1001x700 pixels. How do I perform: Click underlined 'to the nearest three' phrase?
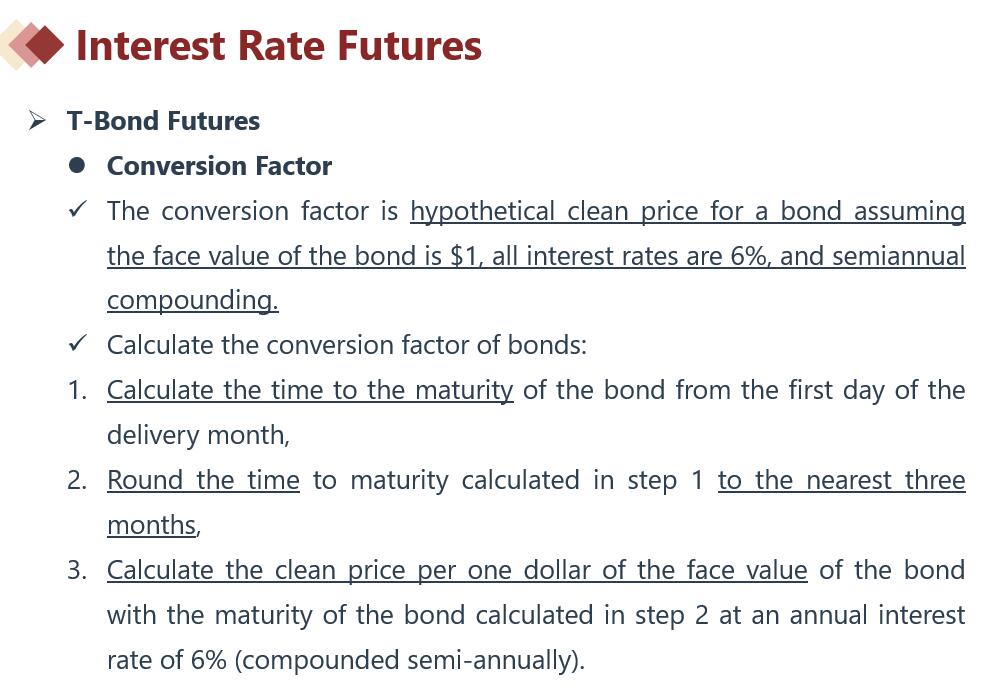841,480
